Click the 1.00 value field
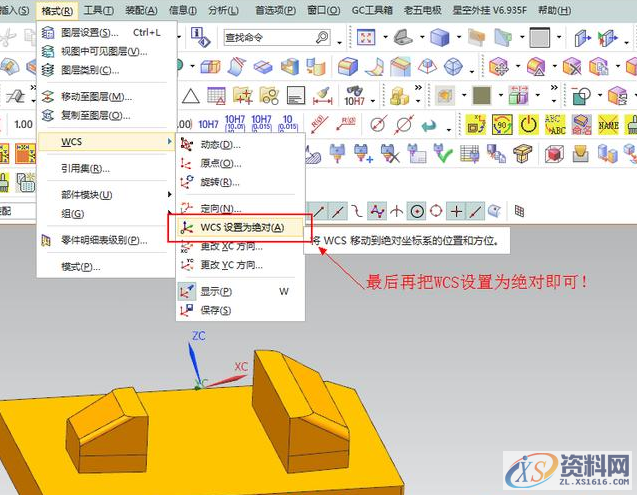 coord(24,124)
